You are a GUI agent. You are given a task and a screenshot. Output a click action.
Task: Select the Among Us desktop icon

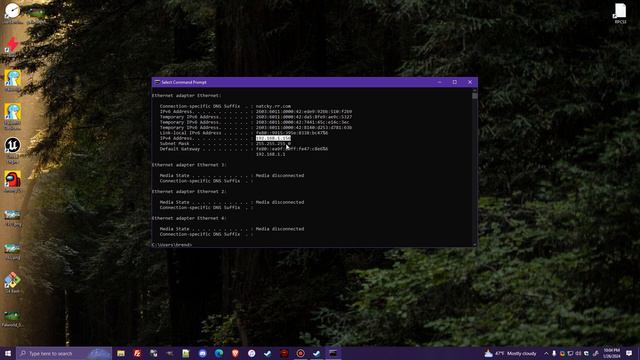pyautogui.click(x=13, y=182)
